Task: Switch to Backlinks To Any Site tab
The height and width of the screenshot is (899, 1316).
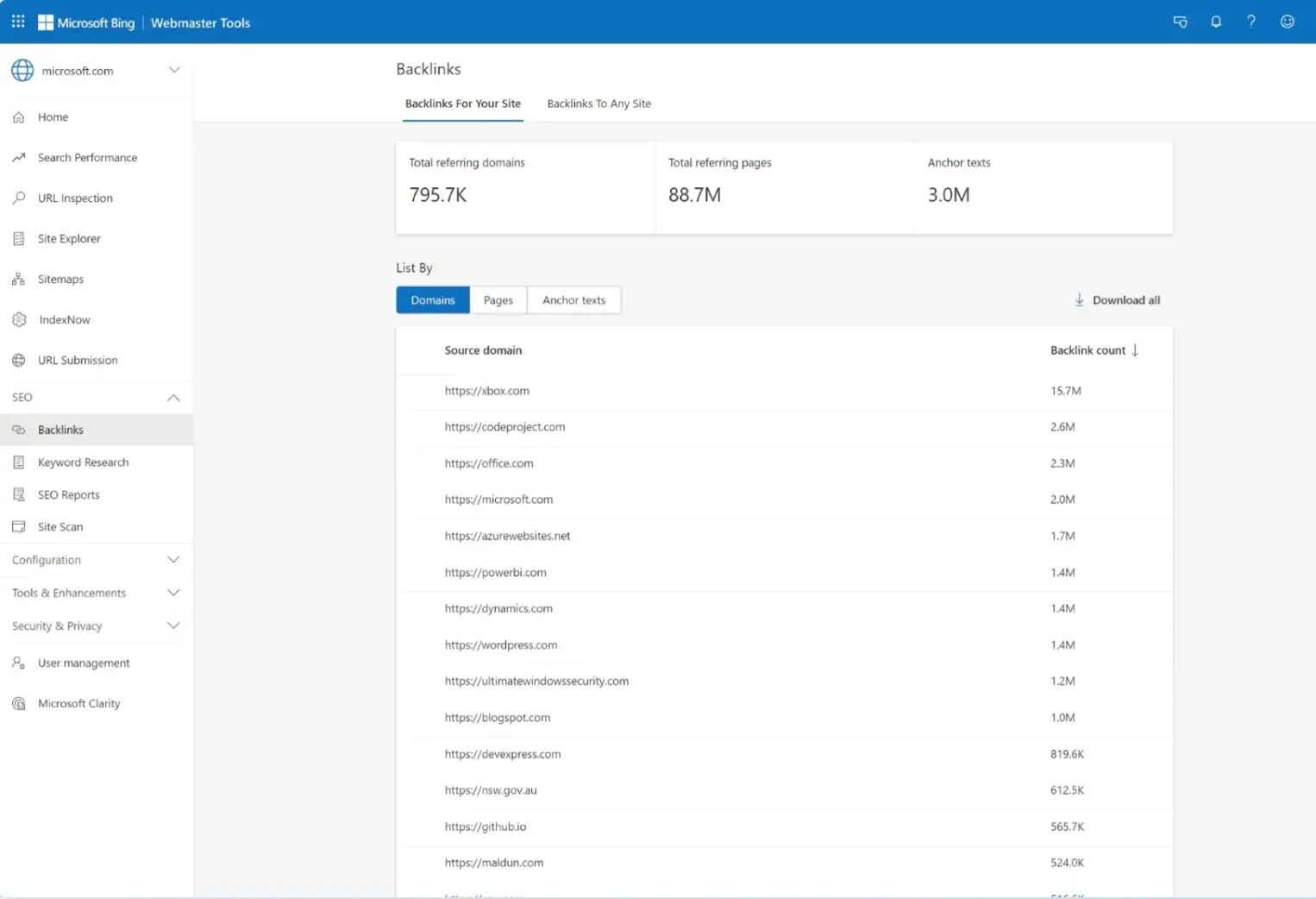Action: (x=599, y=104)
